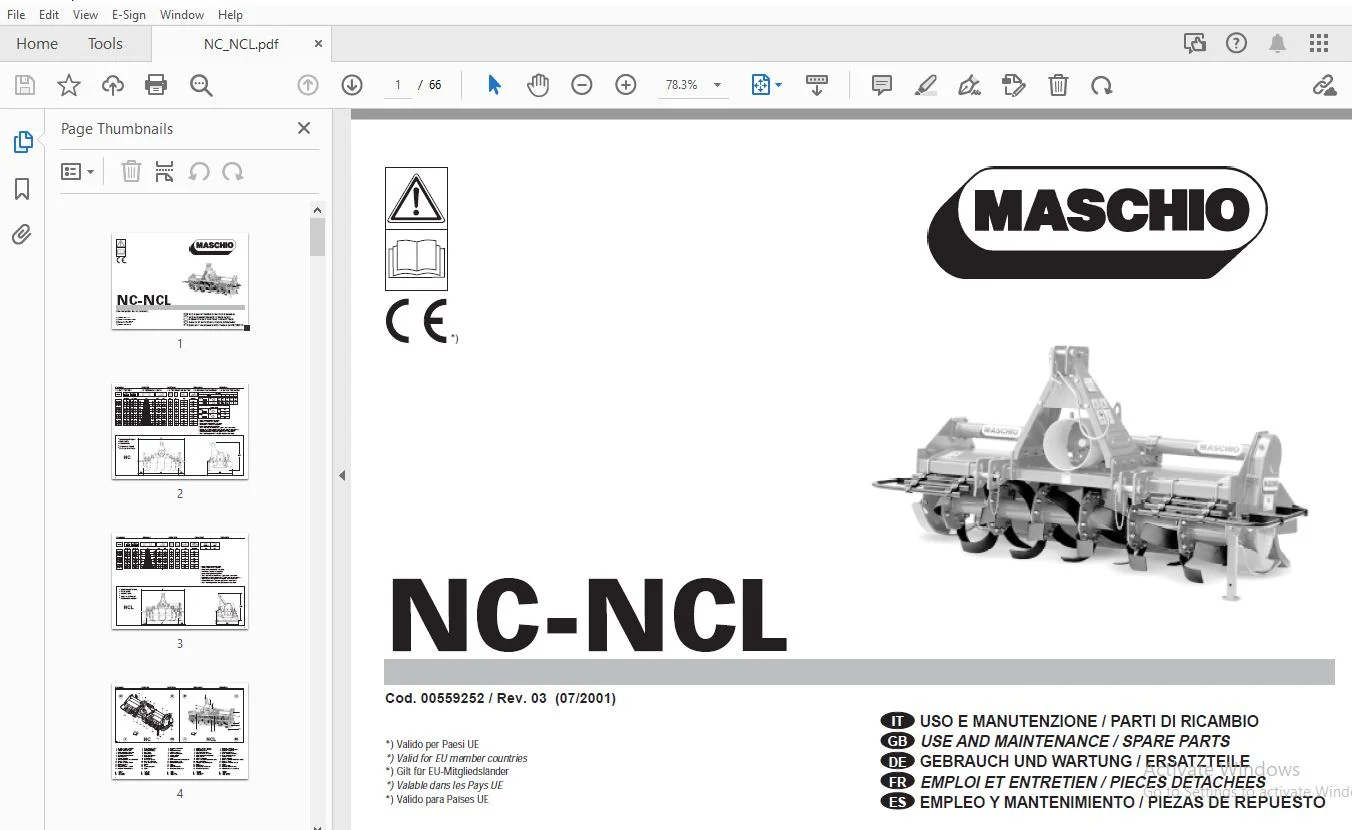Click 'Valid for EU member countries' footnote
Image resolution: width=1352 pixels, height=830 pixels.
click(456, 758)
